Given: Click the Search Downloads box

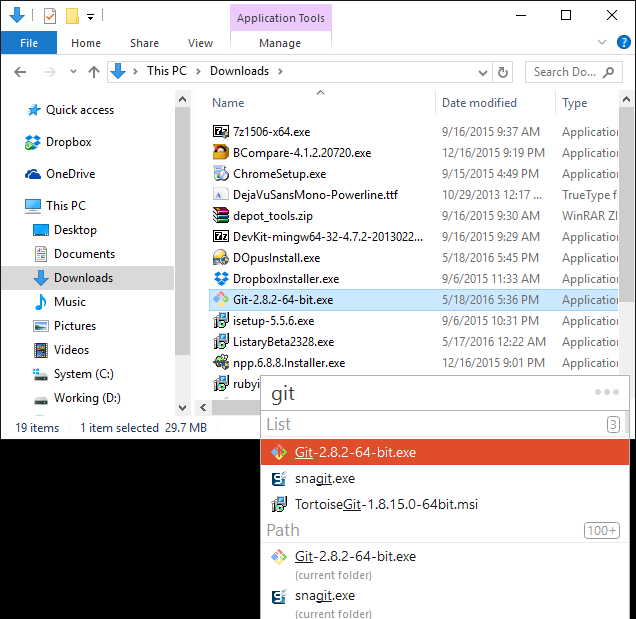Looking at the screenshot, I should click(574, 72).
